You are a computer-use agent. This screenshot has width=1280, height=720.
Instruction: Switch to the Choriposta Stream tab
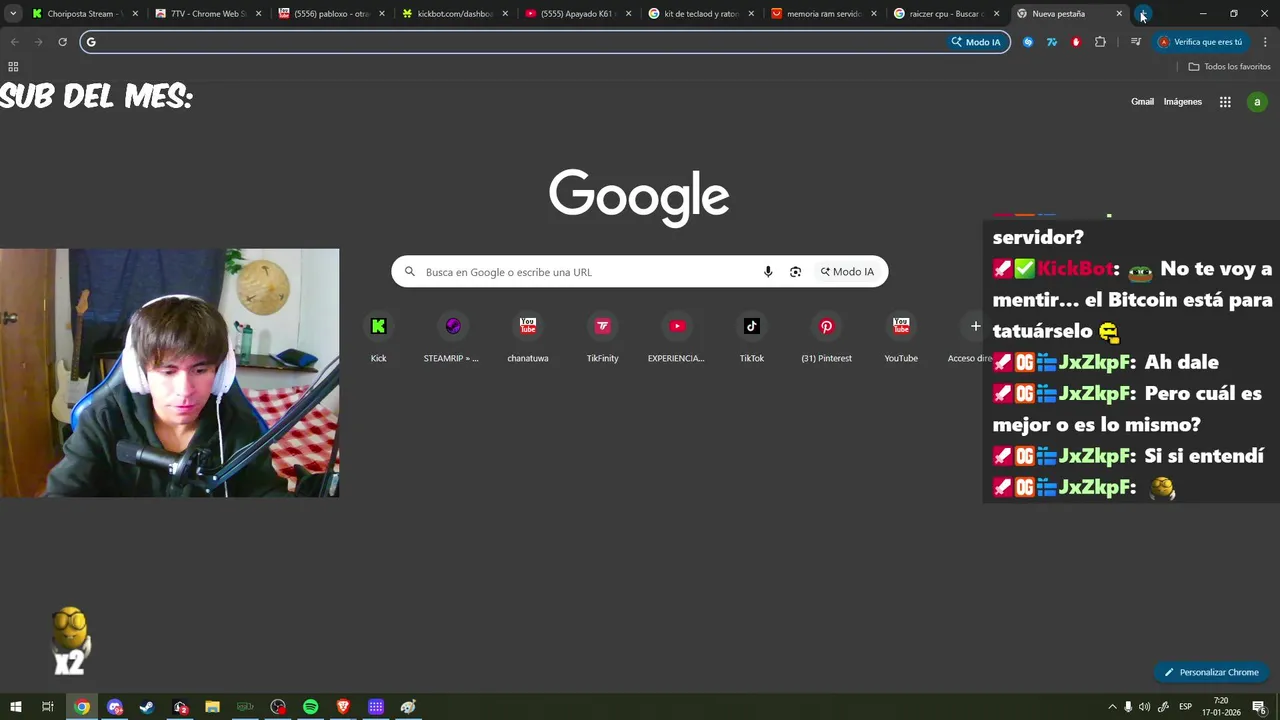pyautogui.click(x=83, y=14)
